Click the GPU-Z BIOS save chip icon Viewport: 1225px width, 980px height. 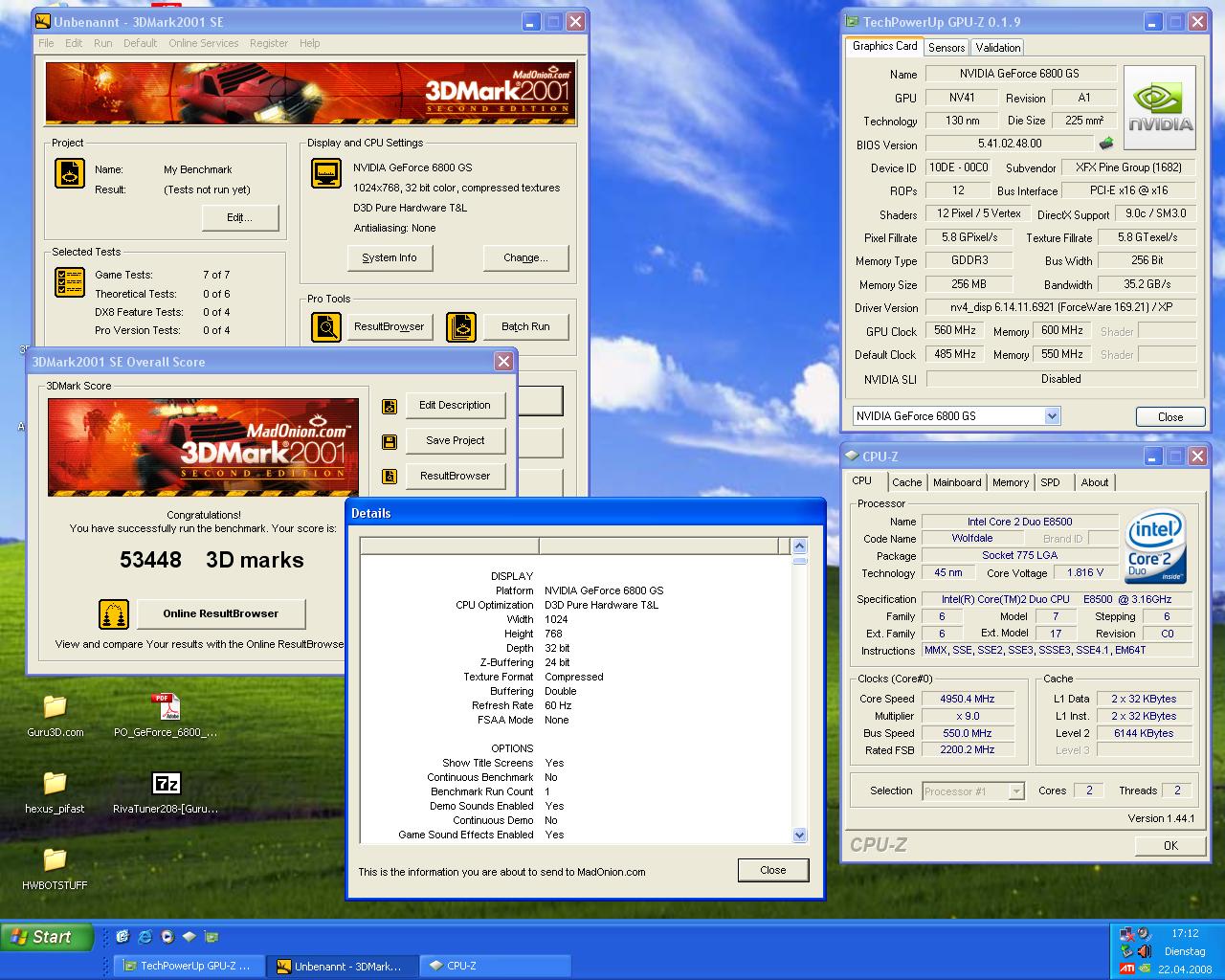point(1106,144)
